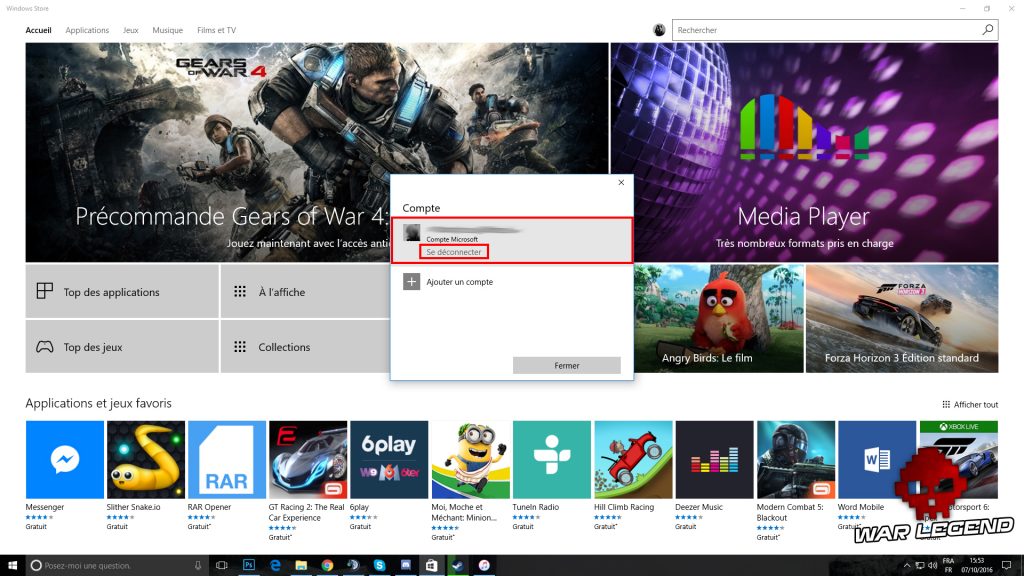This screenshot has height=576, width=1024.
Task: Open the Angry Birds: Le film thumbnail
Action: click(718, 318)
